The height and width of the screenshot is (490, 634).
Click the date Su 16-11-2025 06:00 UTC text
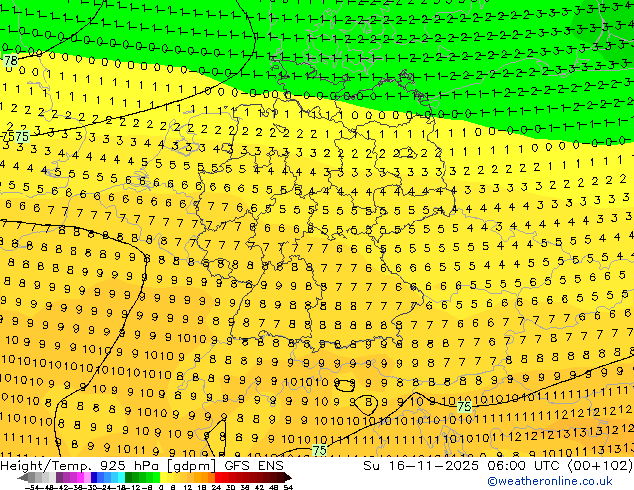(463, 465)
